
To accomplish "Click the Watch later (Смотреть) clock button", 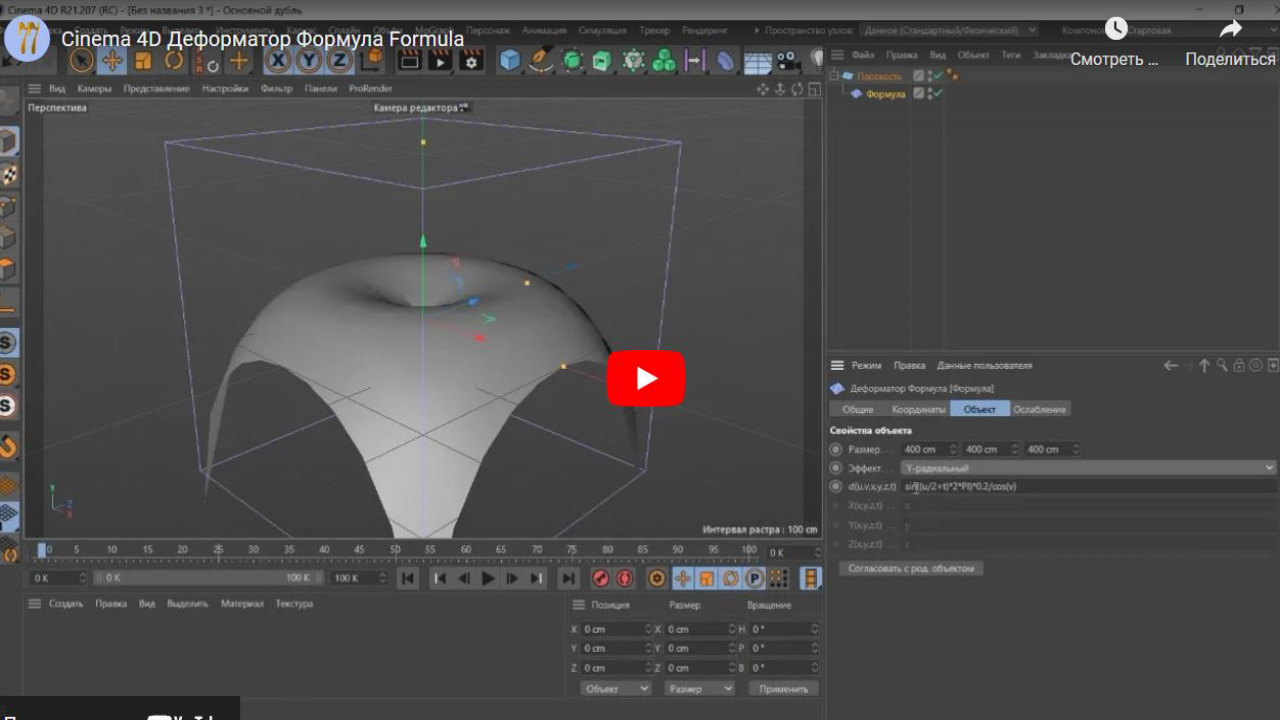I will (x=1115, y=42).
